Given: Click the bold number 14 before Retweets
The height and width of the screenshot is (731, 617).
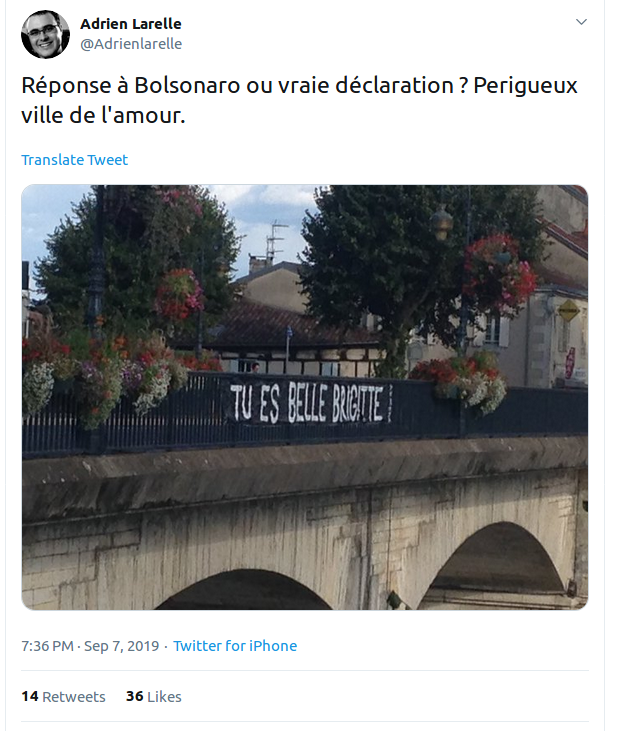Looking at the screenshot, I should (30, 697).
